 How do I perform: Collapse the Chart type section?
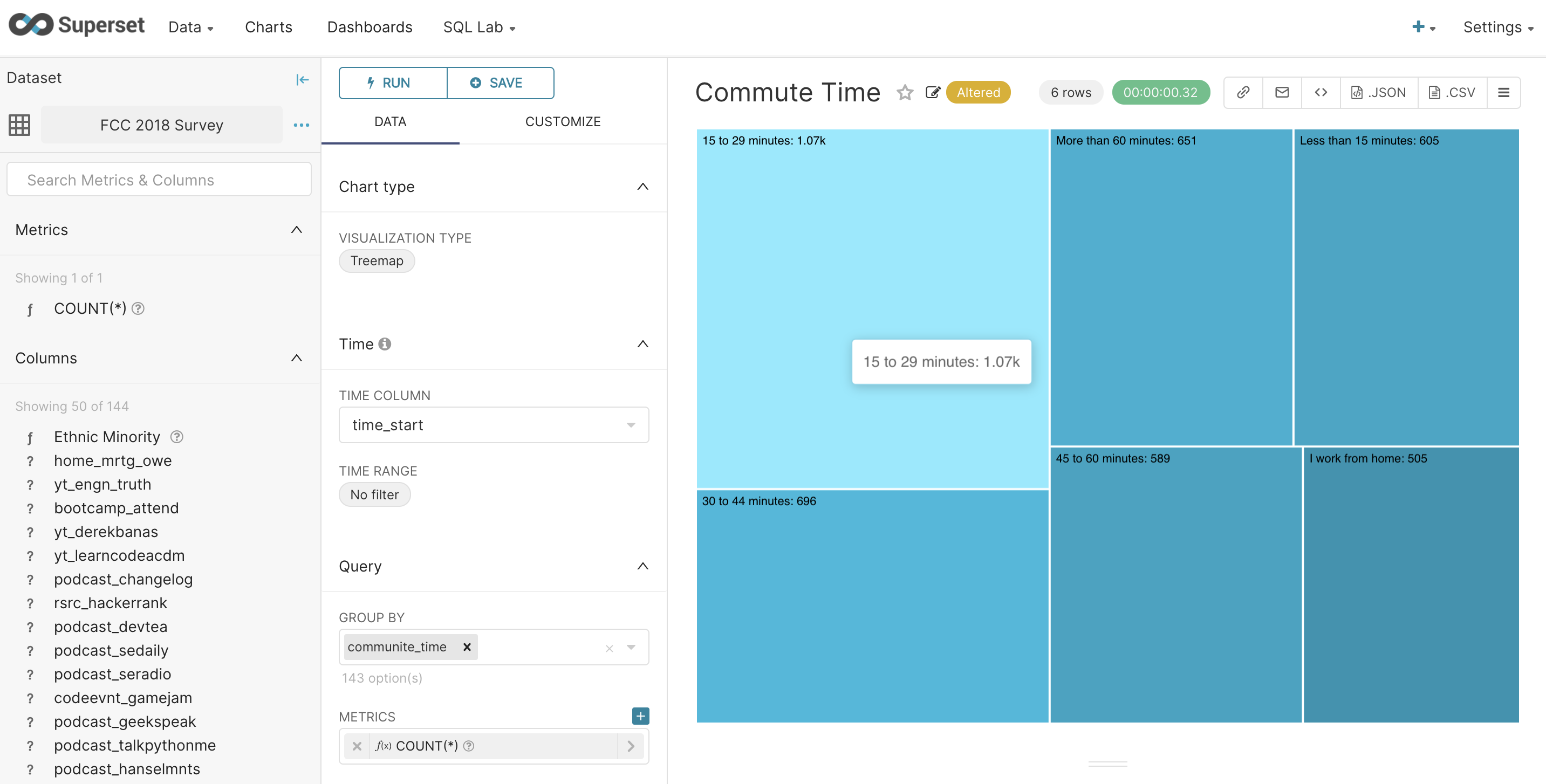coord(642,187)
